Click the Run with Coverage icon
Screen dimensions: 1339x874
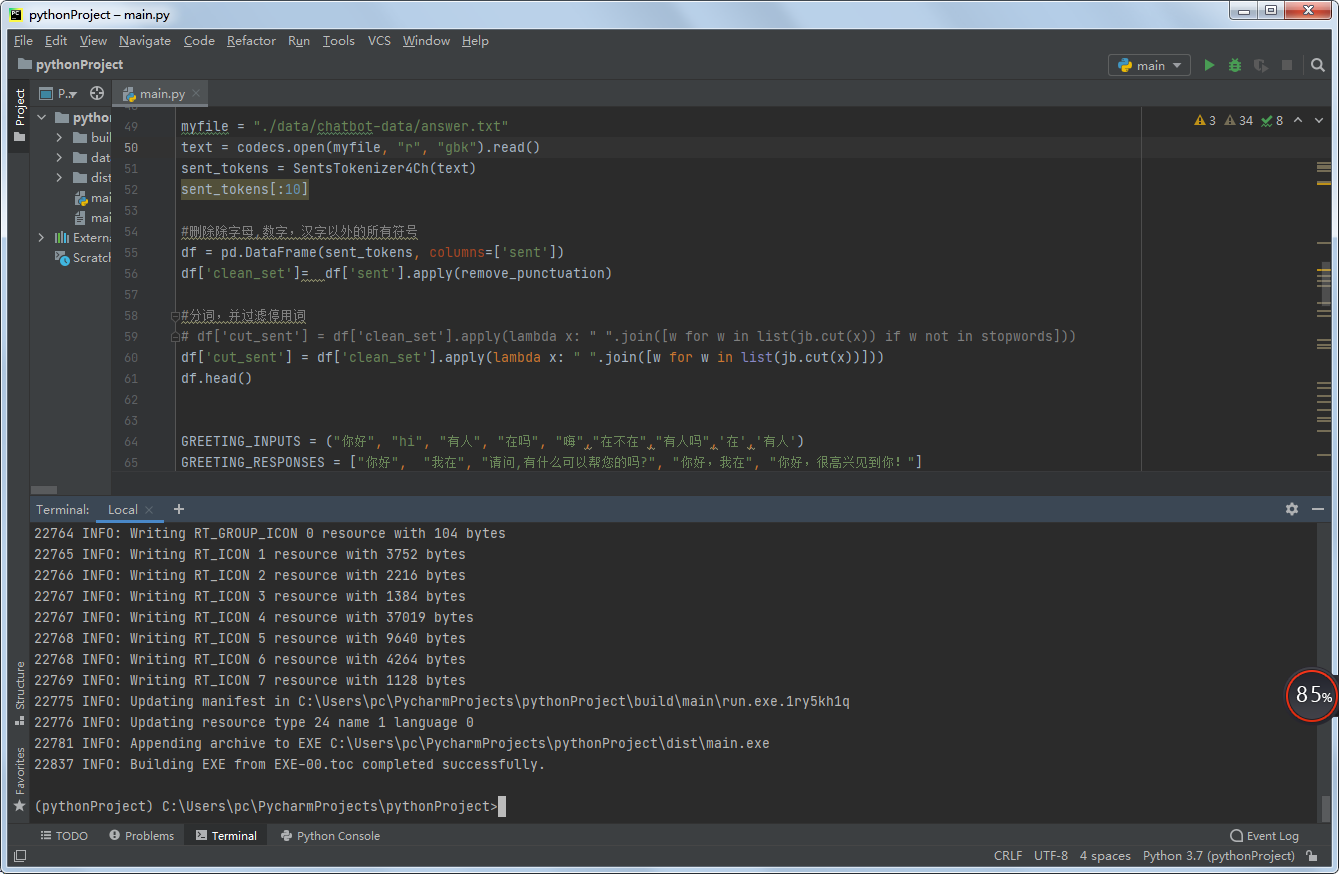click(1261, 65)
